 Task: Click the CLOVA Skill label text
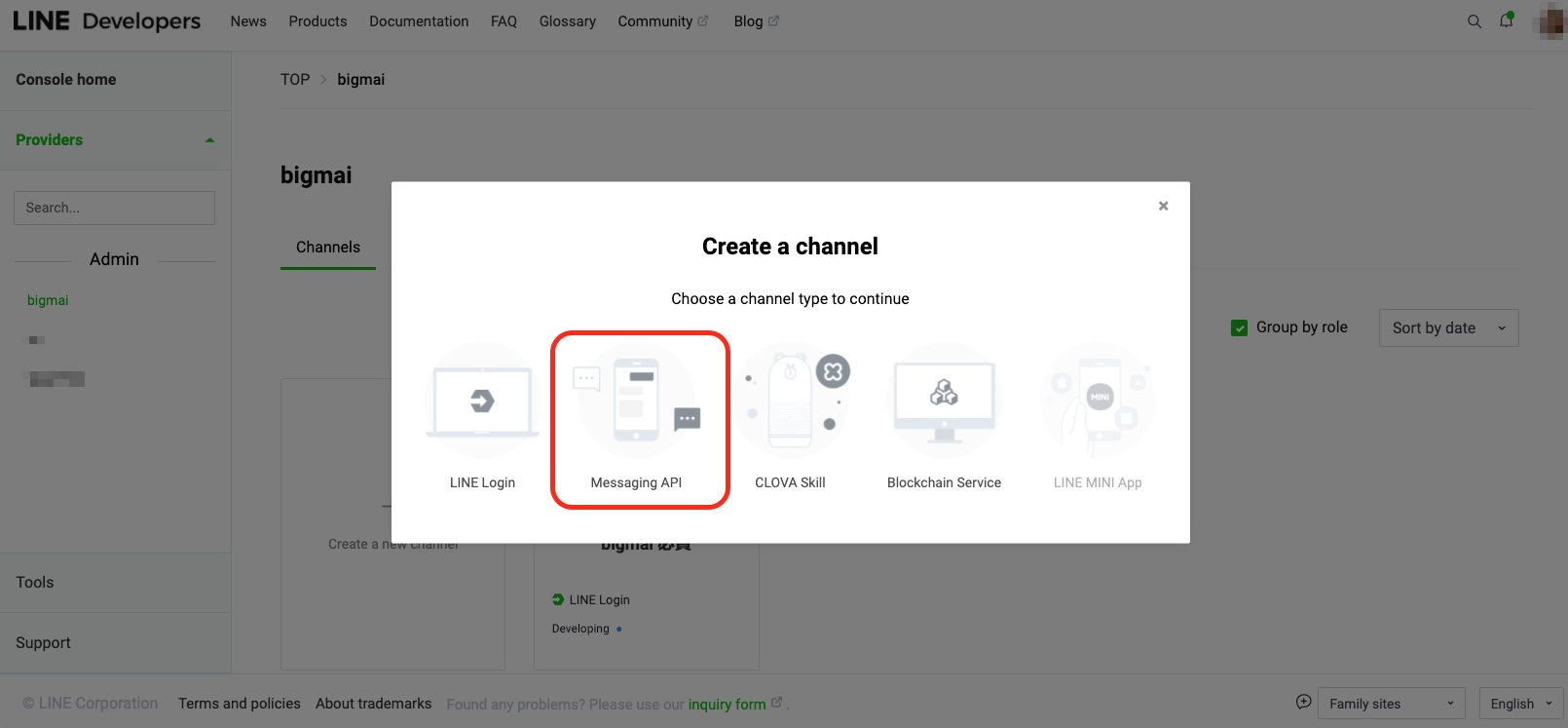[790, 482]
